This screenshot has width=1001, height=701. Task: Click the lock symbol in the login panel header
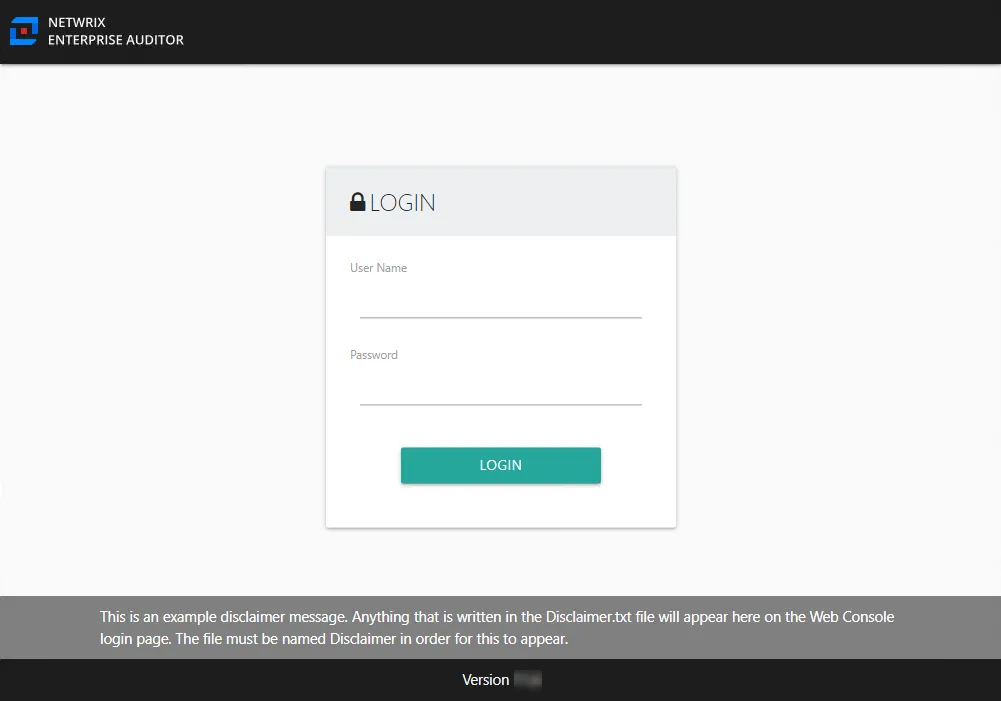point(357,201)
